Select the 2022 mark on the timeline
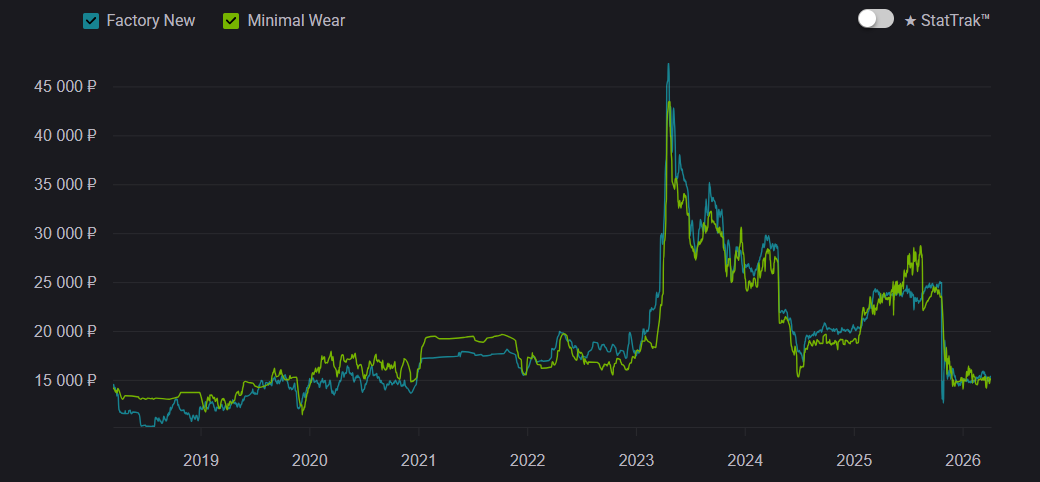The image size is (1040, 482). coord(527,461)
